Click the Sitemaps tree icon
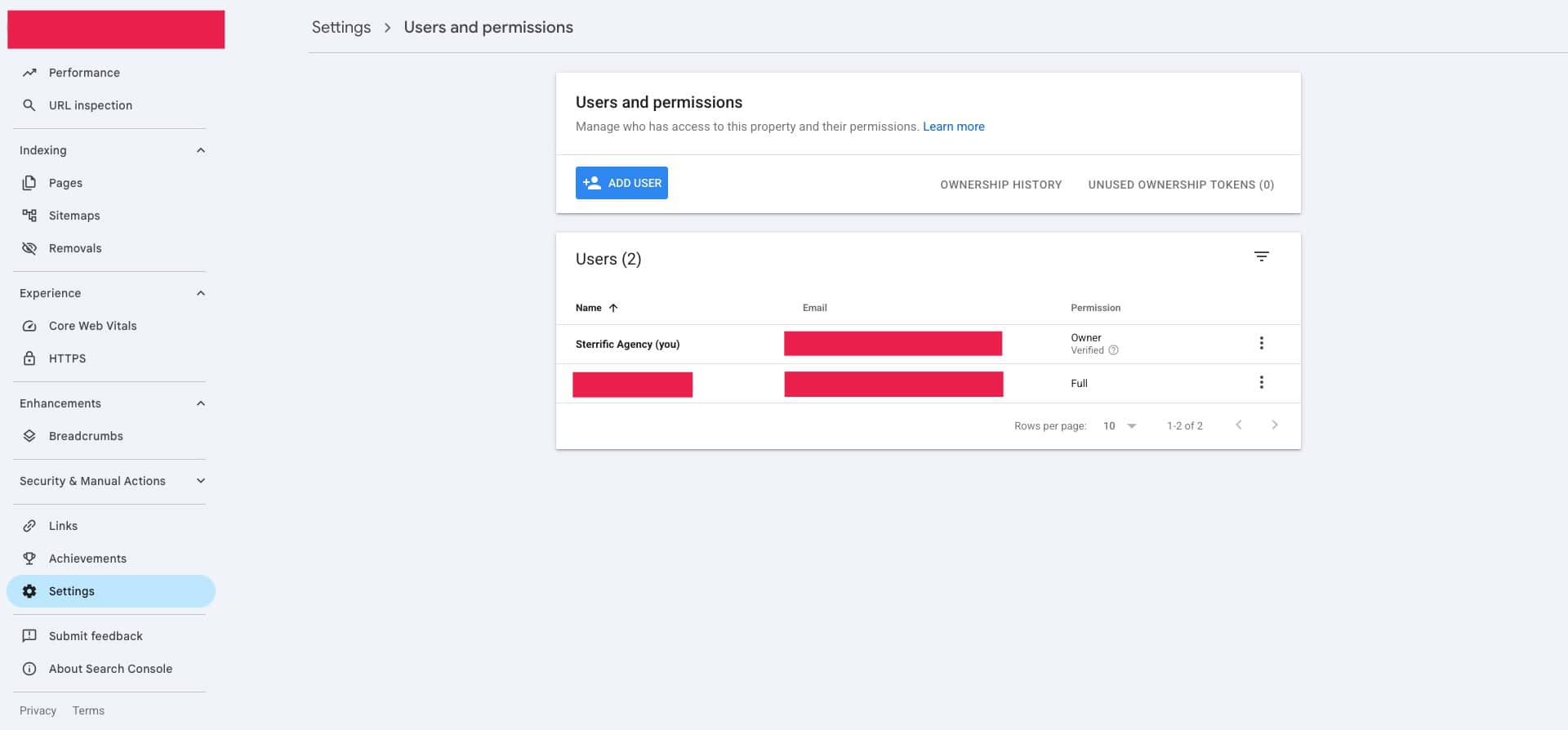Image resolution: width=1568 pixels, height=730 pixels. click(x=29, y=216)
